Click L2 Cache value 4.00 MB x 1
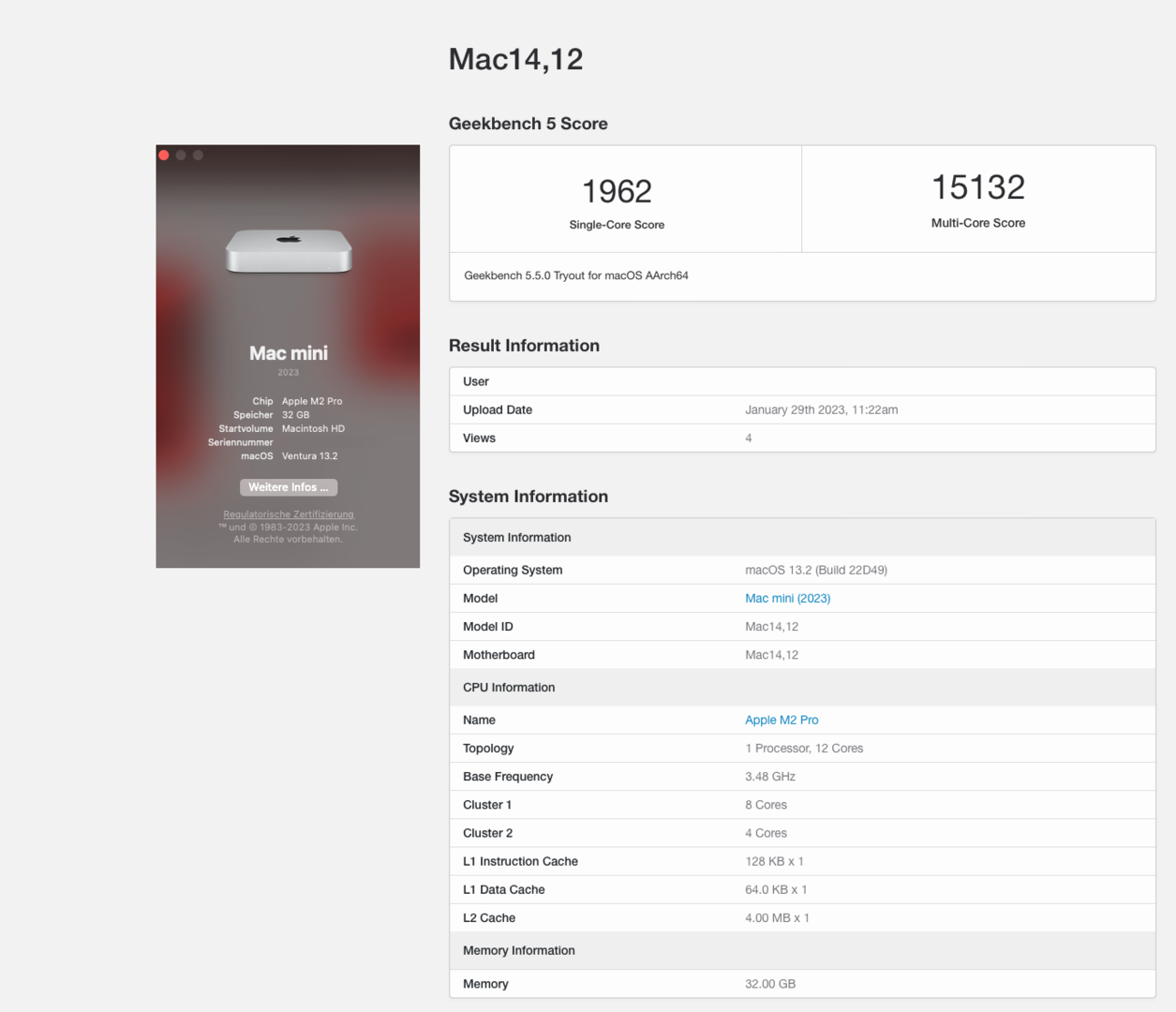This screenshot has width=1176, height=1012. click(778, 918)
